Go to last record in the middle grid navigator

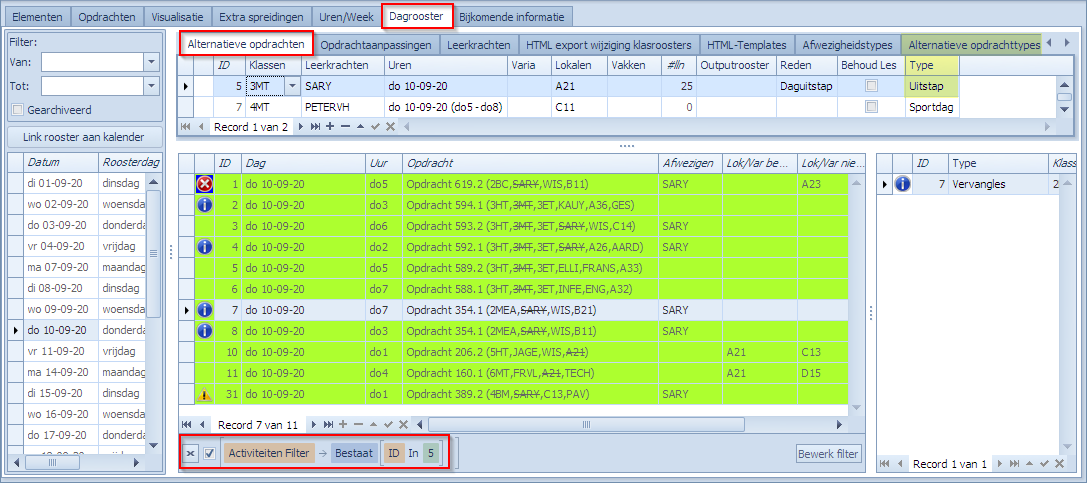pos(328,425)
